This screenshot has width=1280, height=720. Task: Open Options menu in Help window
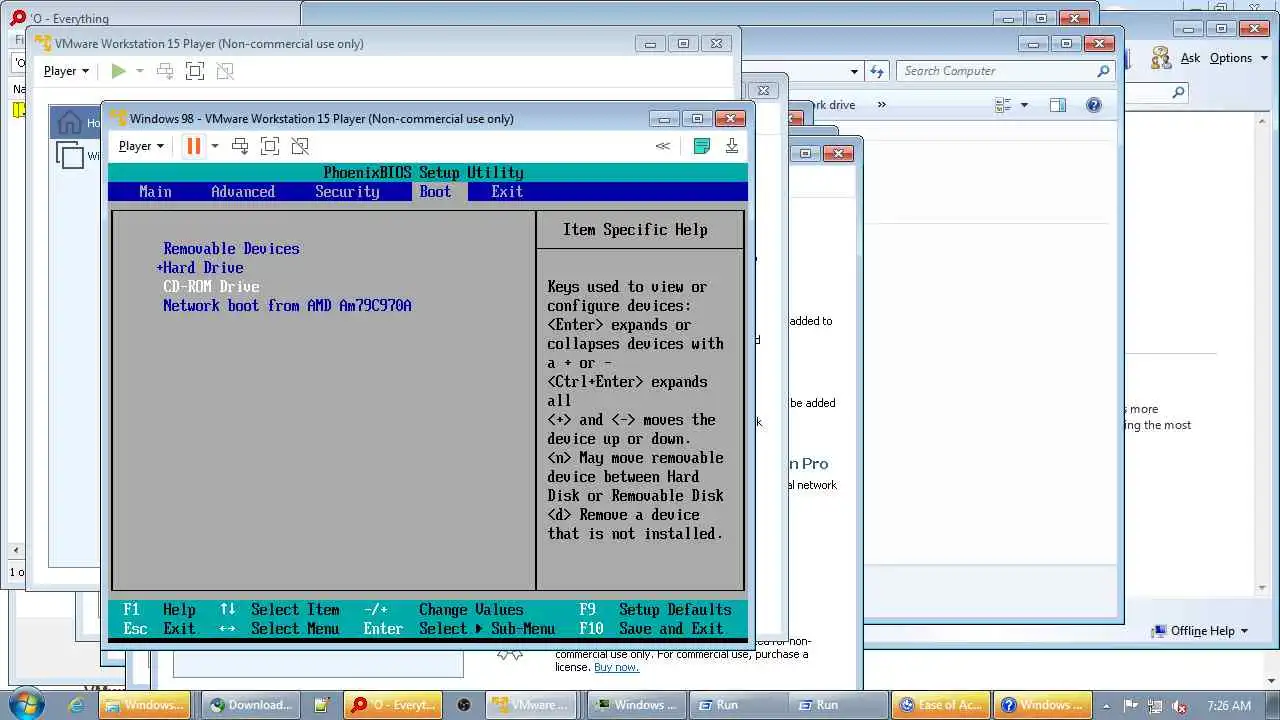1237,58
